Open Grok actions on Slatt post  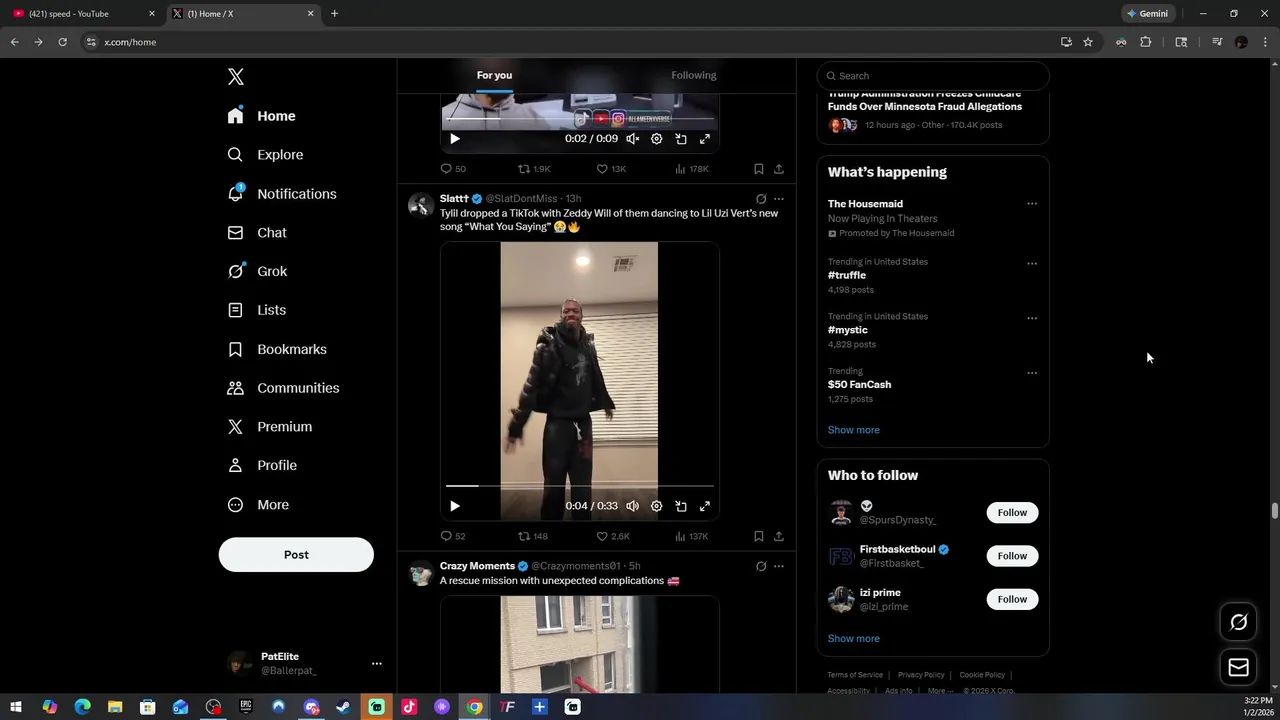(x=761, y=199)
